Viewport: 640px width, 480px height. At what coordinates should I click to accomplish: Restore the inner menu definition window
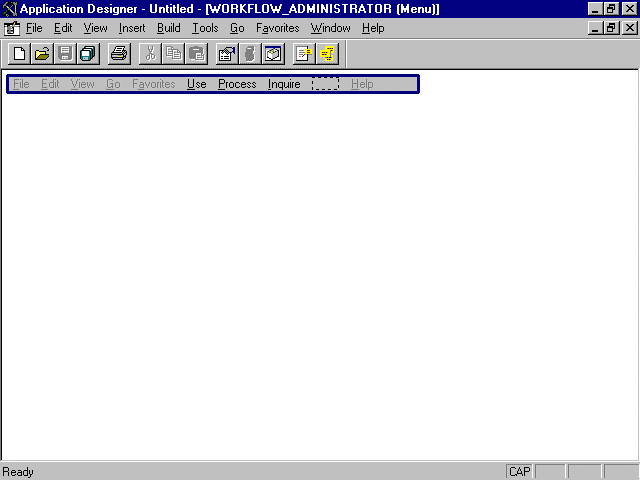(x=611, y=28)
